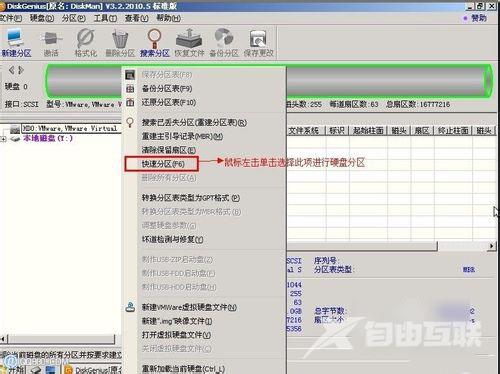Screen dimensions: 500x374
Task: Click the 还原分区表 menu icon
Action: pyautogui.click(x=130, y=102)
